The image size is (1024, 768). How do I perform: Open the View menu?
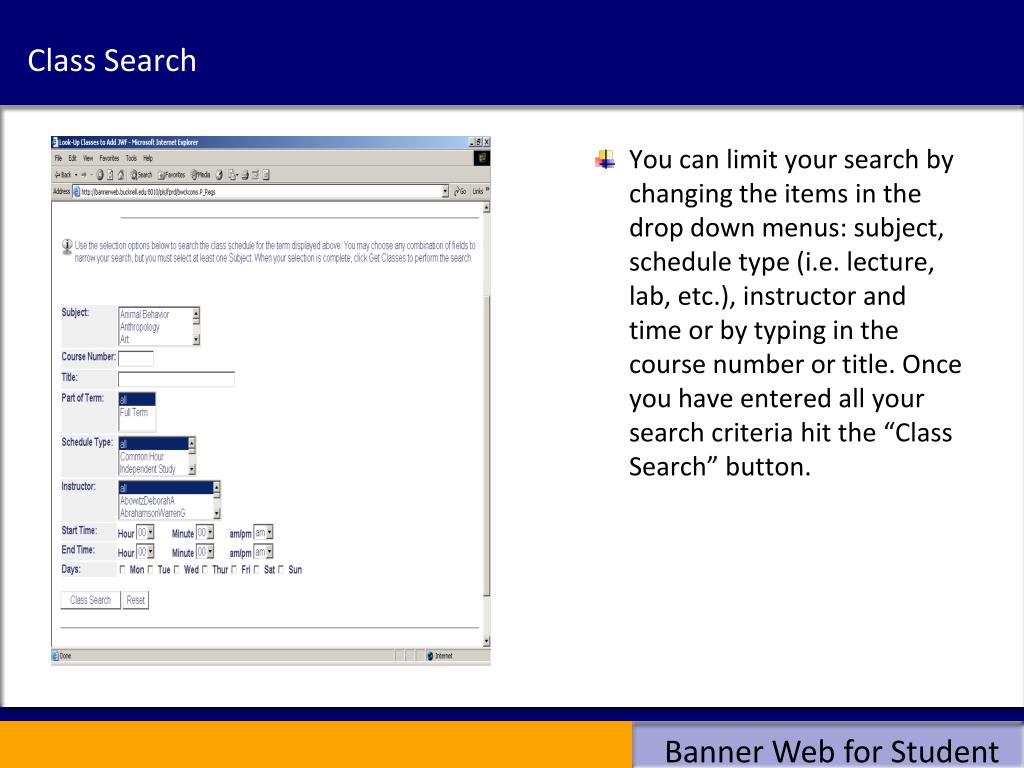88,158
